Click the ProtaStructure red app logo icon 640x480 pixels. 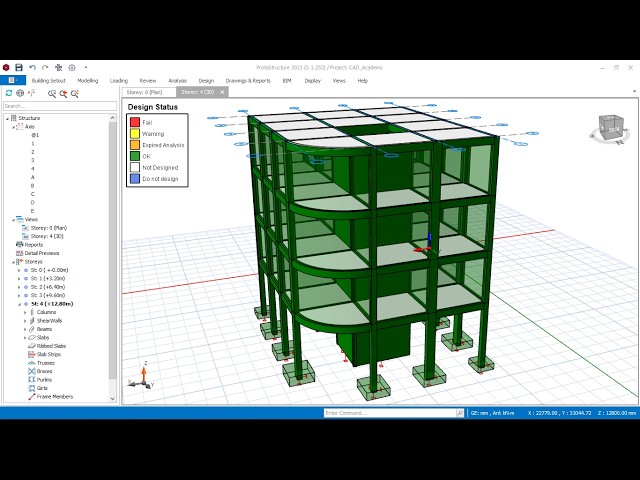[6, 67]
